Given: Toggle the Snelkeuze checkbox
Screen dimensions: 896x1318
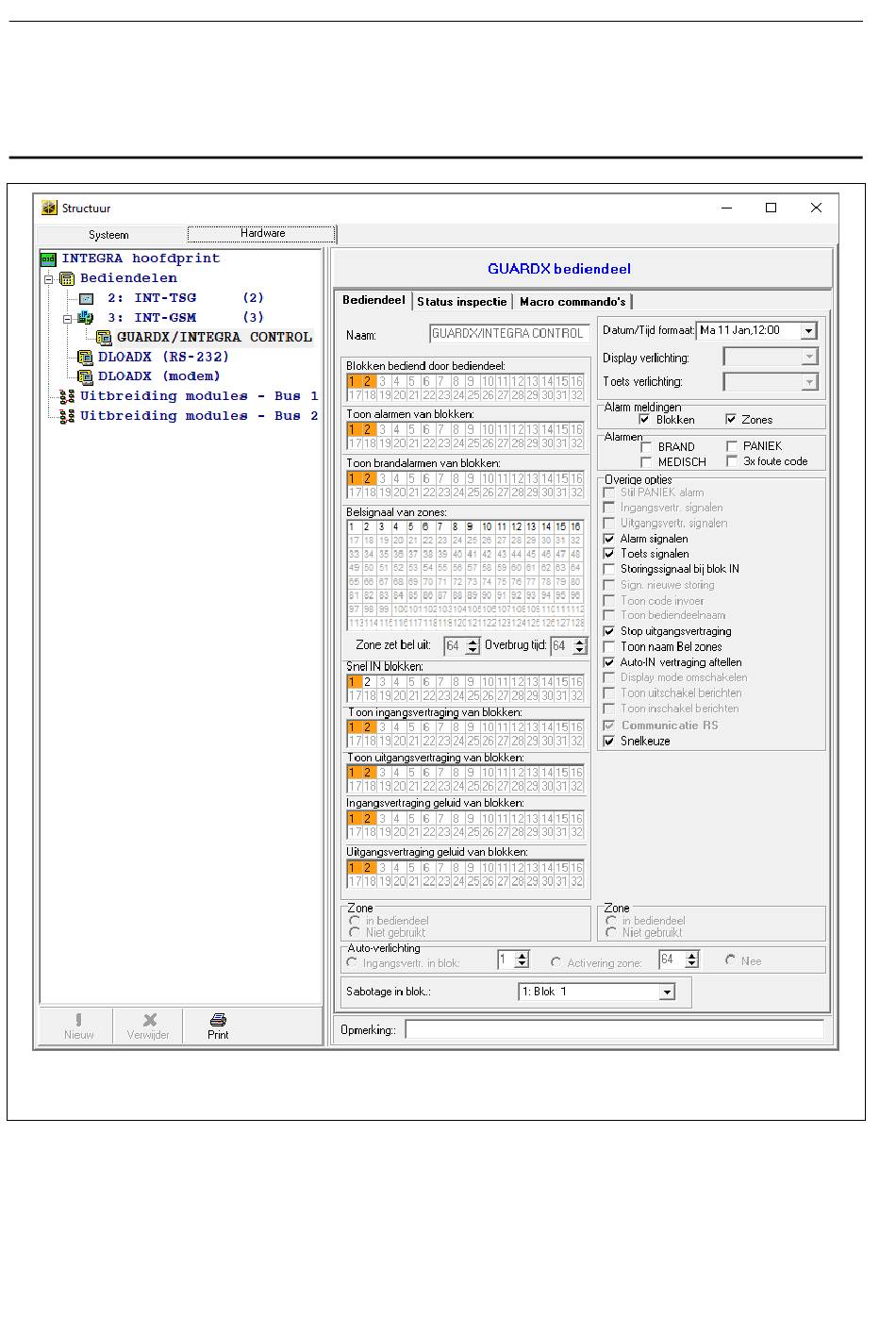Looking at the screenshot, I should pyautogui.click(x=609, y=742).
